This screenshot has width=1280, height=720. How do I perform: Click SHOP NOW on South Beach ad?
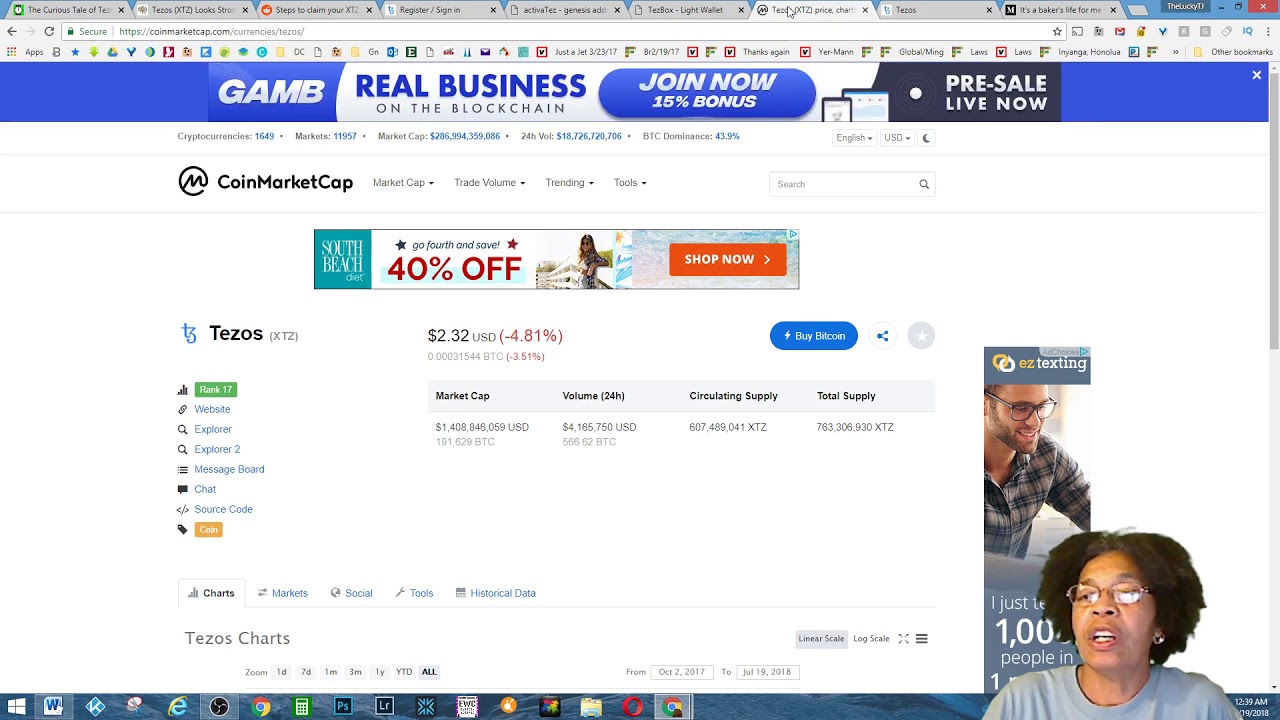click(x=727, y=259)
